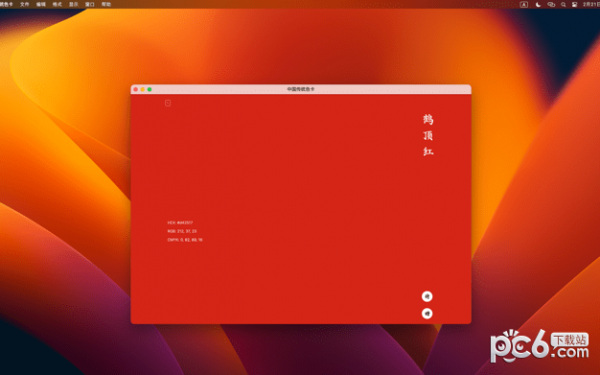Open the 帮助 menu
The width and height of the screenshot is (600, 375).
tap(106, 4)
